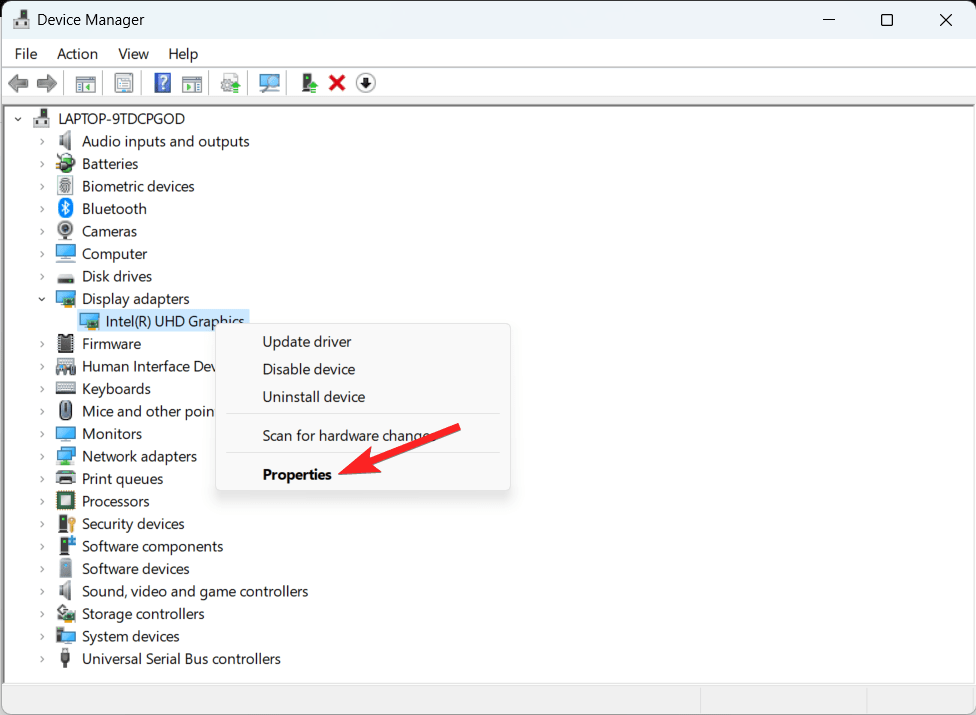Click the down-arrow Disable device toolbar icon
The height and width of the screenshot is (715, 976).
click(366, 83)
